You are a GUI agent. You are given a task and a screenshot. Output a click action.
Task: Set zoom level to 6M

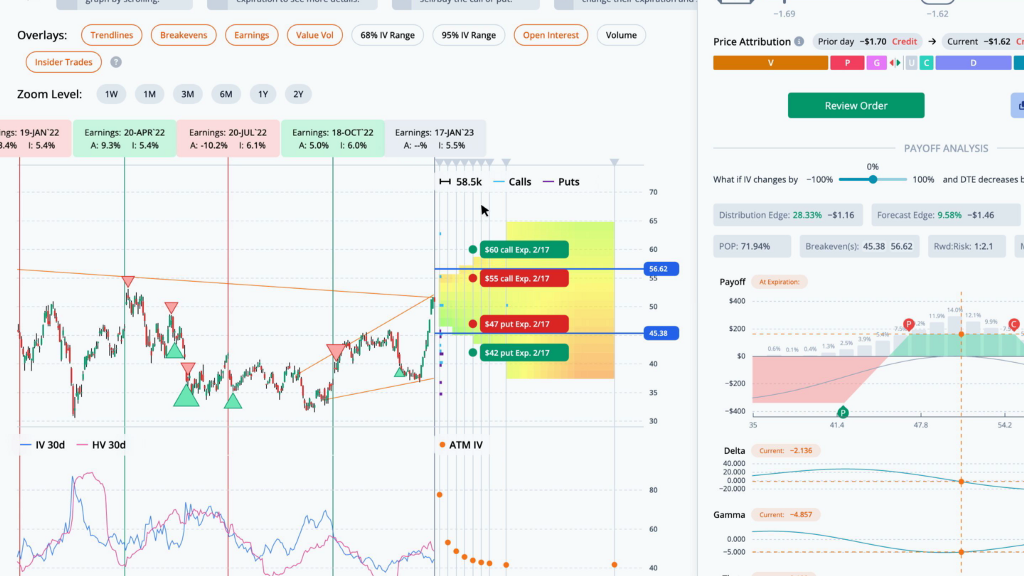tap(226, 94)
